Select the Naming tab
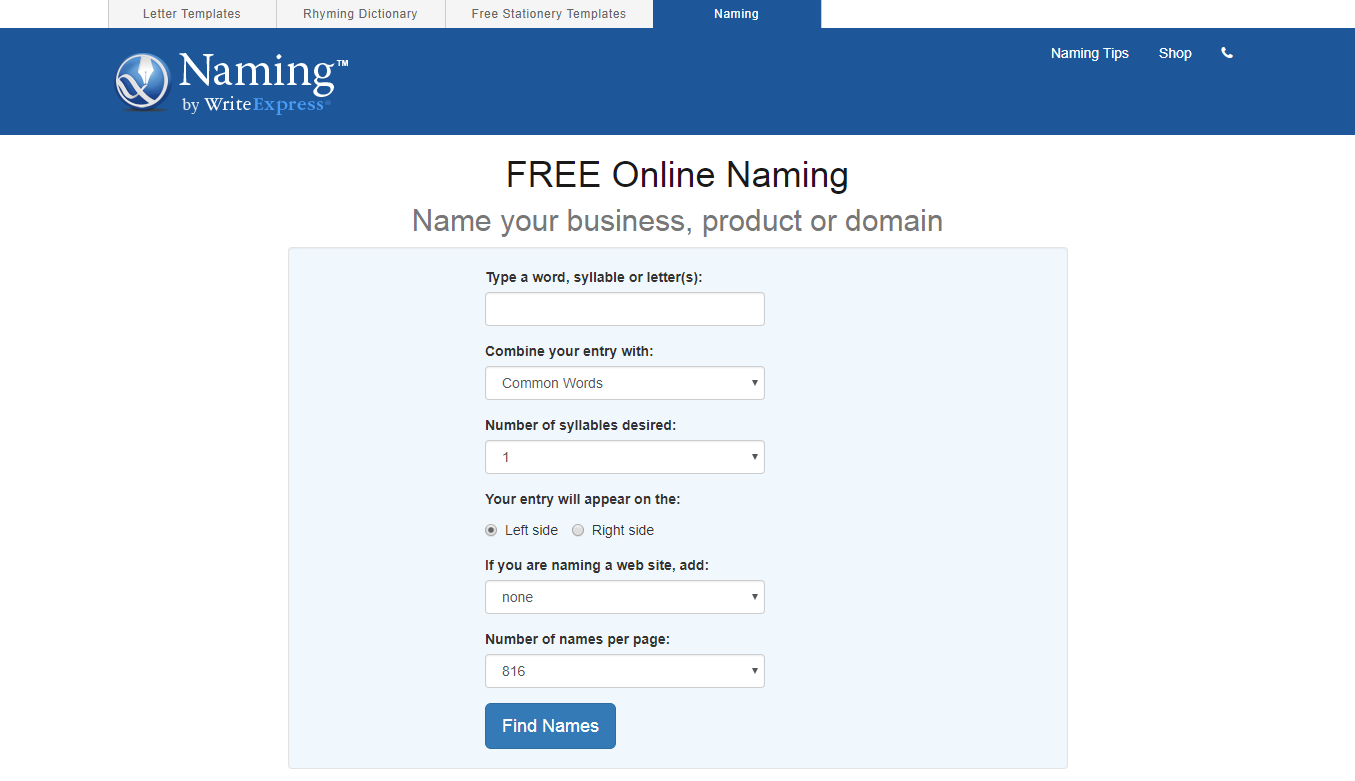1355x781 pixels. click(736, 13)
